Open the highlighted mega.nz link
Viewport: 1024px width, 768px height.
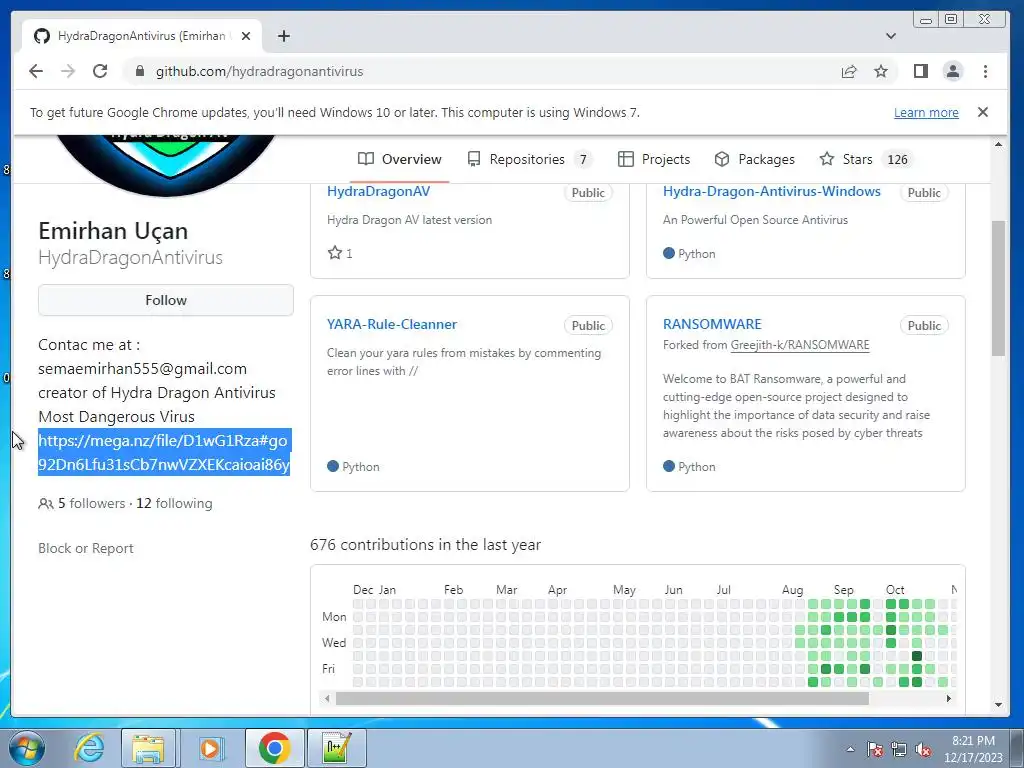(164, 453)
